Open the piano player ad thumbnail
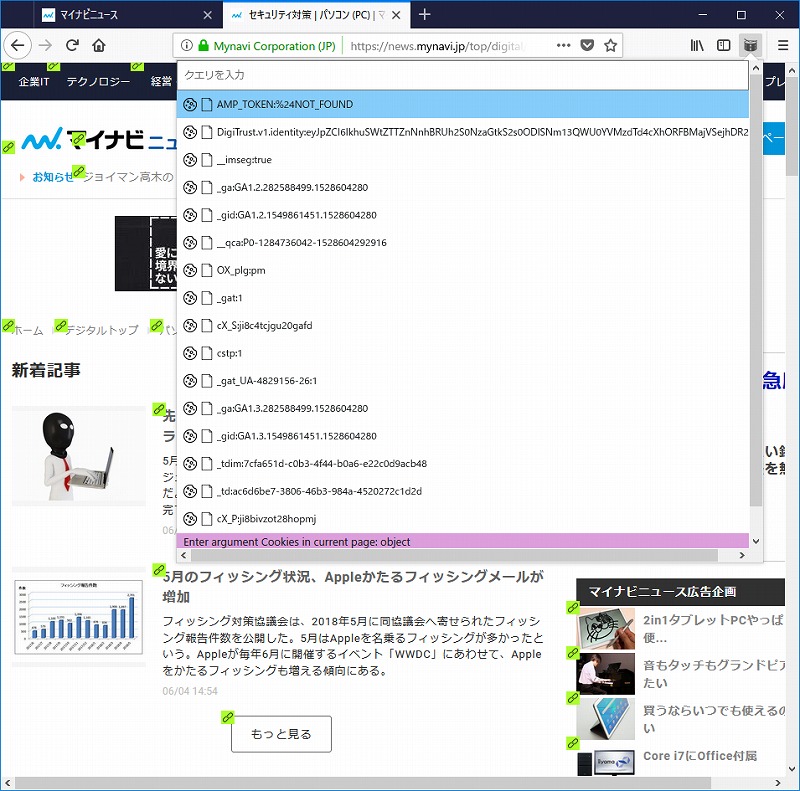Viewport: 800px width, 791px height. pyautogui.click(x=606, y=674)
